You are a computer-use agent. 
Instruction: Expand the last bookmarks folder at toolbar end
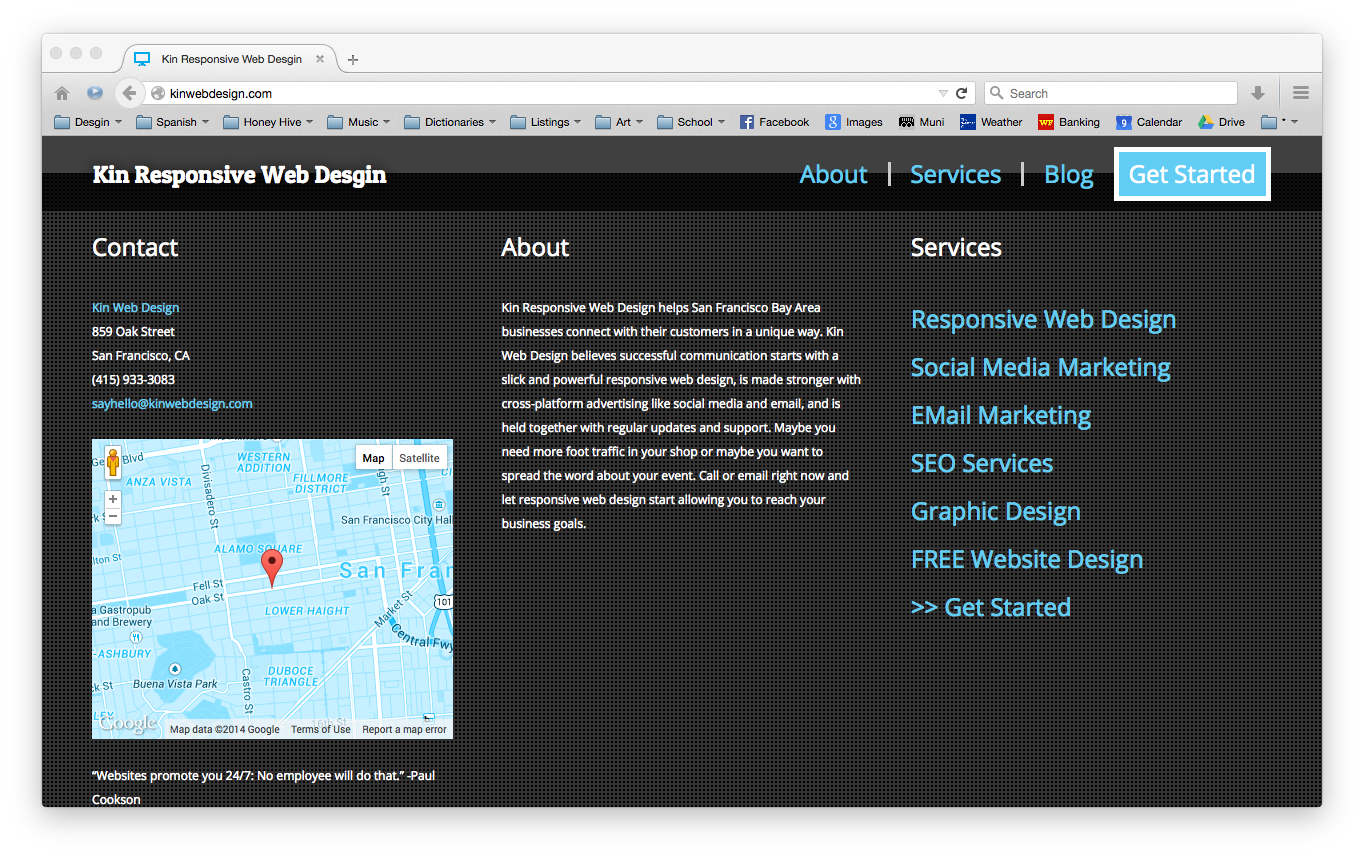1279,122
